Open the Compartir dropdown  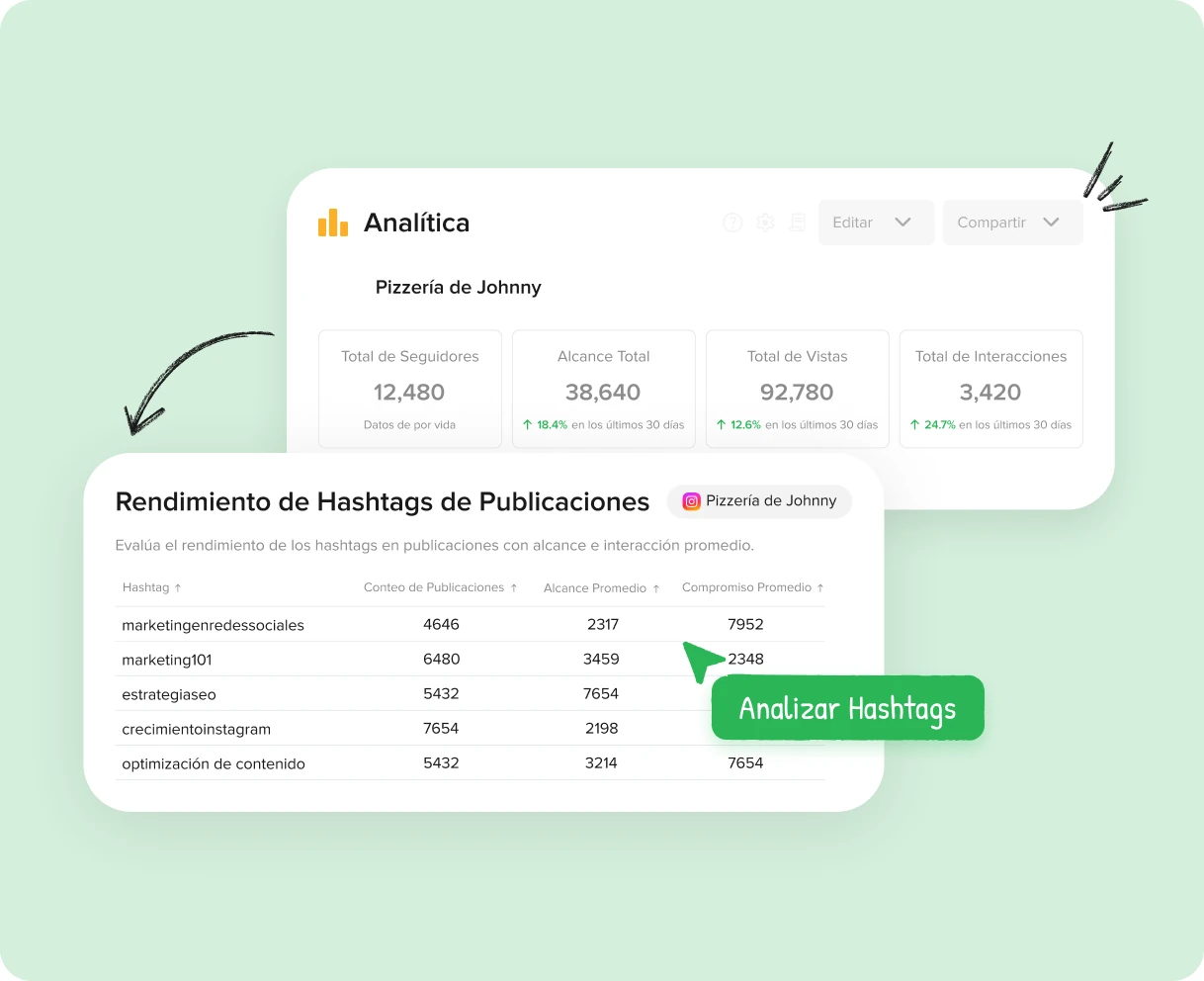(1012, 223)
